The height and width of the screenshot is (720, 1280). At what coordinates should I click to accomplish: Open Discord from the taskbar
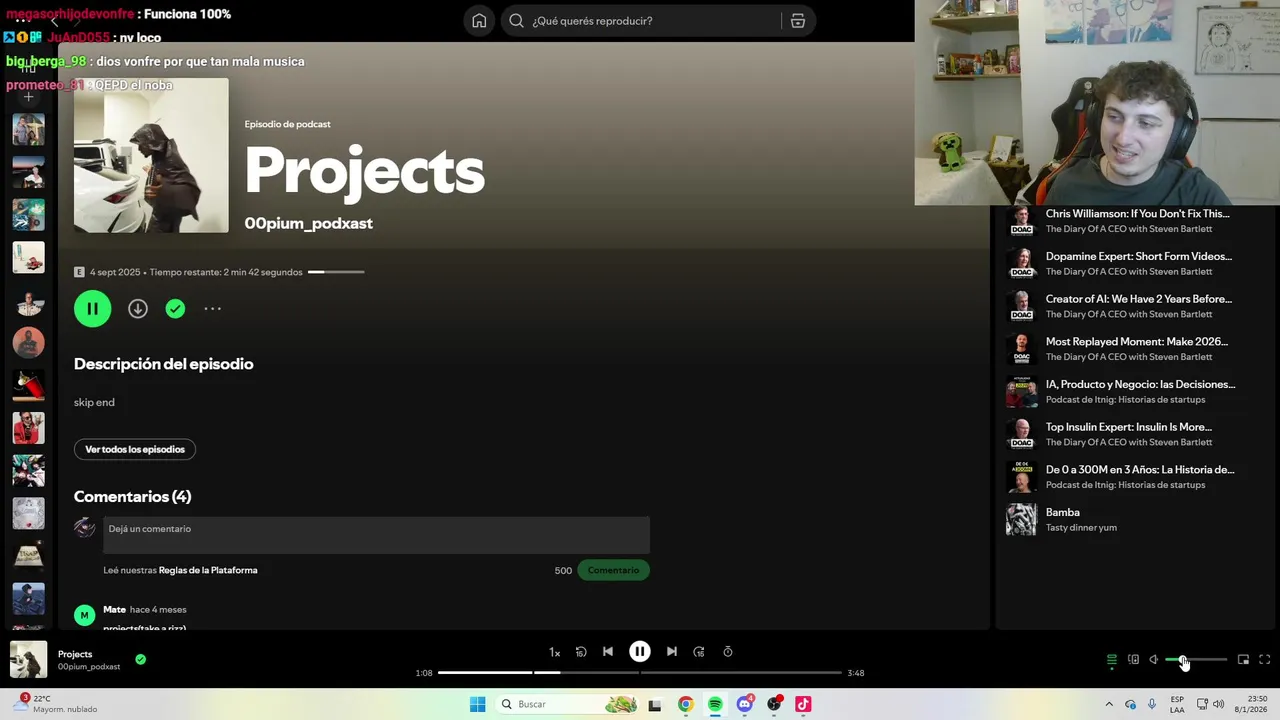pyautogui.click(x=745, y=704)
